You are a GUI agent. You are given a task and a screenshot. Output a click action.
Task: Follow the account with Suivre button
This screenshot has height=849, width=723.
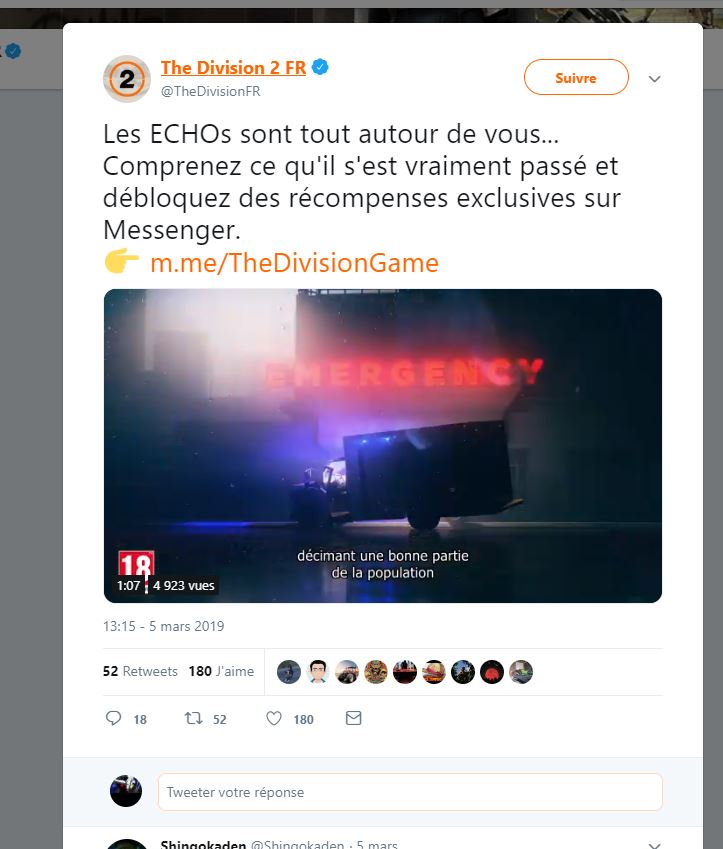pos(576,77)
